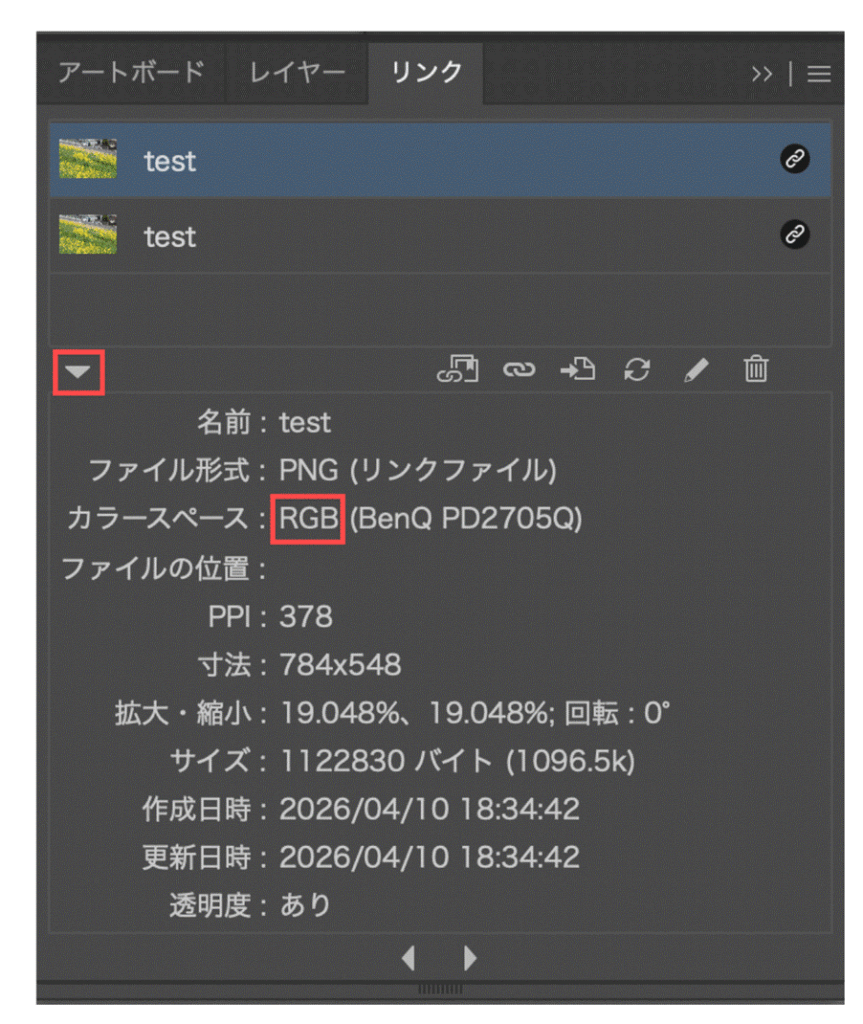Viewport: 863px width, 1024px height.
Task: Show next link with the right arrow
Action: pyautogui.click(x=468, y=957)
